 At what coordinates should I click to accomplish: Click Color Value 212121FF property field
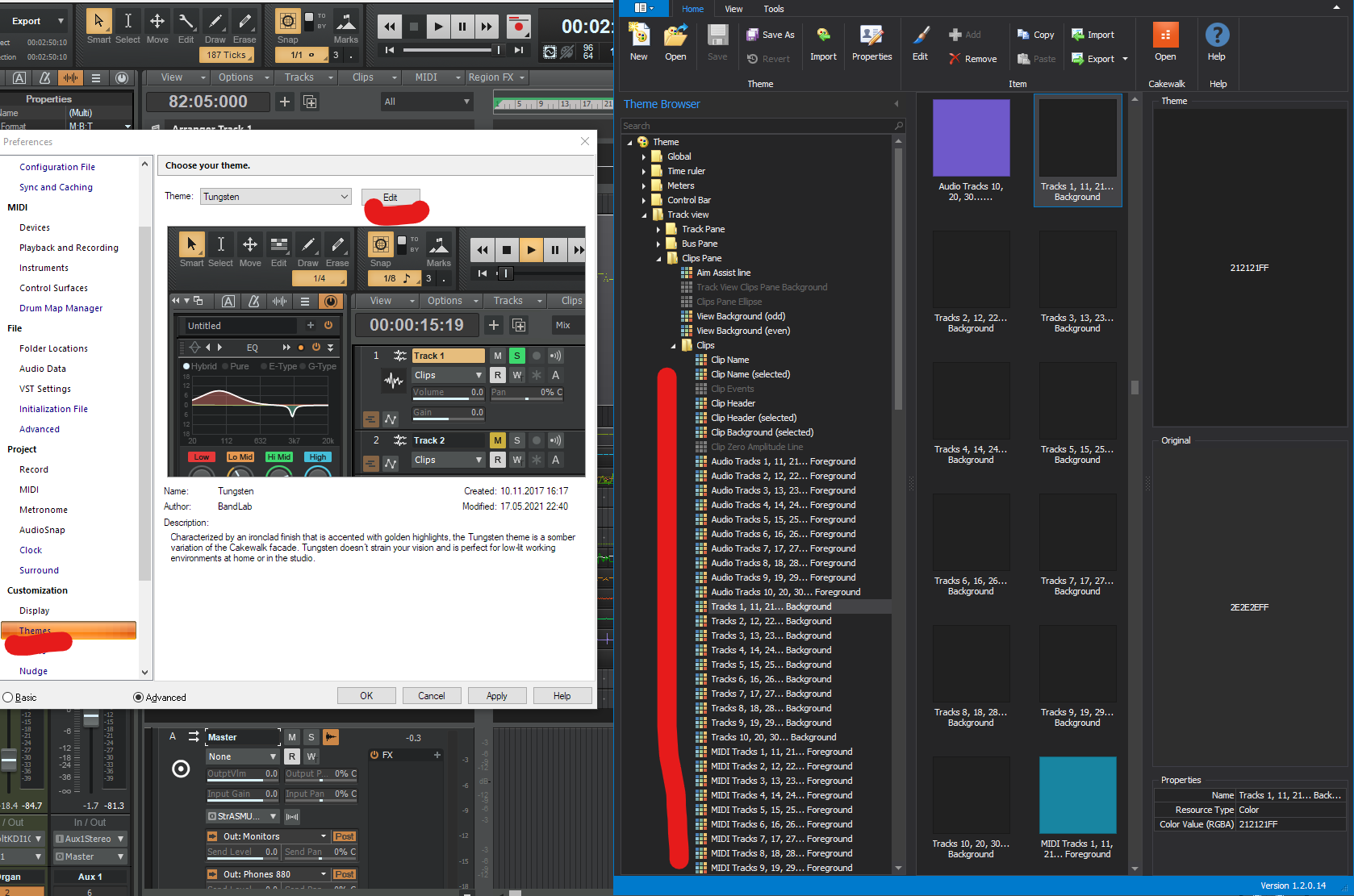(1289, 824)
